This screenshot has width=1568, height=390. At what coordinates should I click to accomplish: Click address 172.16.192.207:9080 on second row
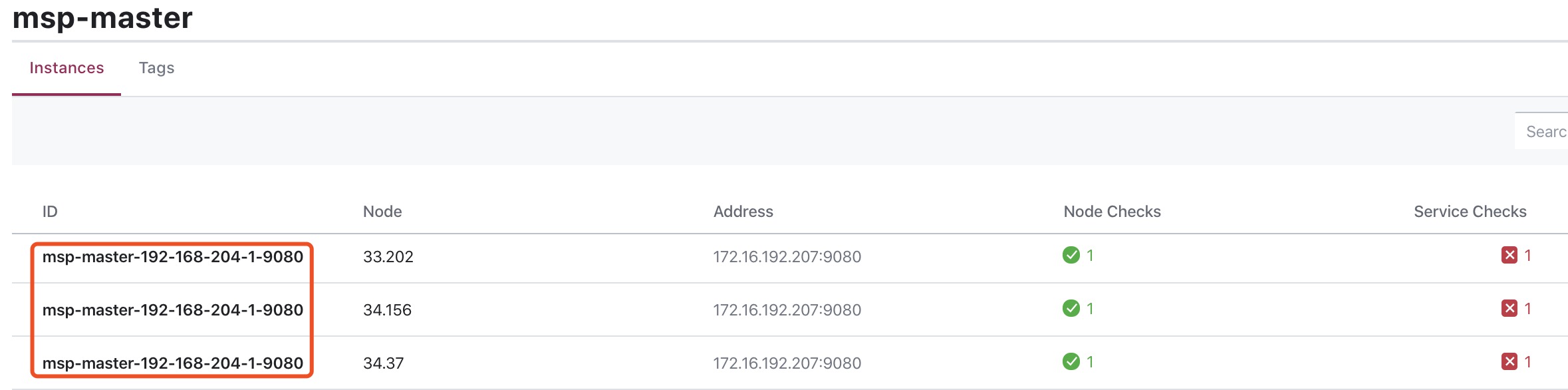(x=787, y=309)
